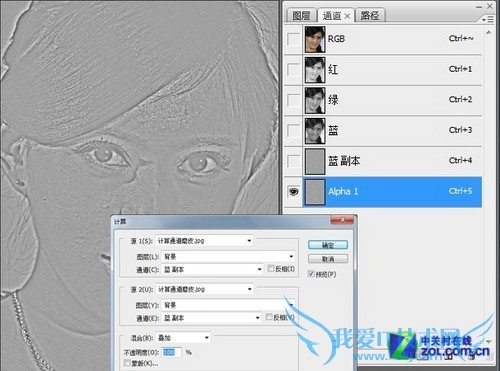This screenshot has height=371, width=500.
Task: Toggle visibility of the 绿 channel
Action: [x=293, y=100]
